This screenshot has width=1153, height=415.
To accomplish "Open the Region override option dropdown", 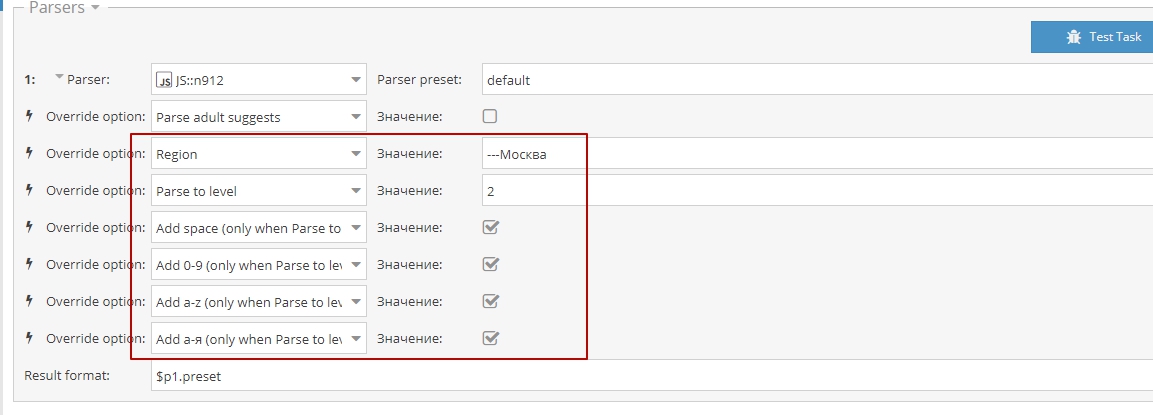I will [357, 154].
